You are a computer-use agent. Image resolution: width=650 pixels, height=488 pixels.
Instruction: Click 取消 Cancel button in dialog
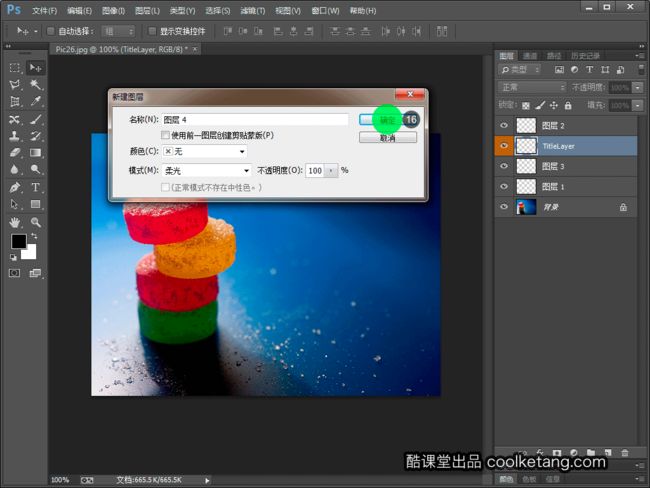388,138
